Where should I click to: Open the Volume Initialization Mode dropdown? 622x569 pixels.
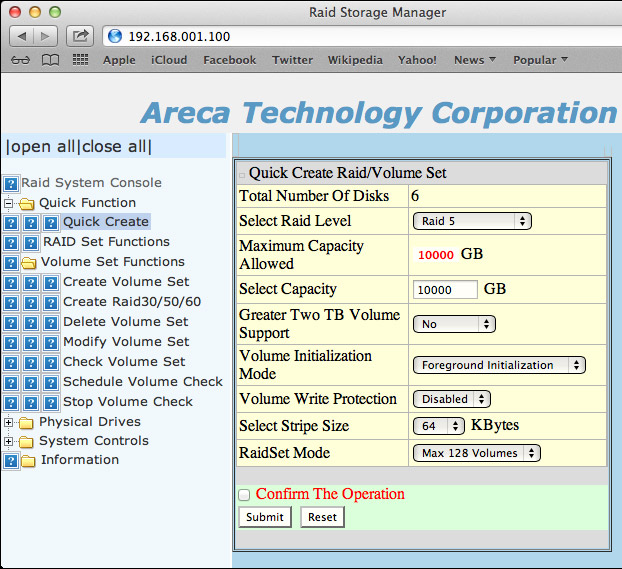point(499,365)
